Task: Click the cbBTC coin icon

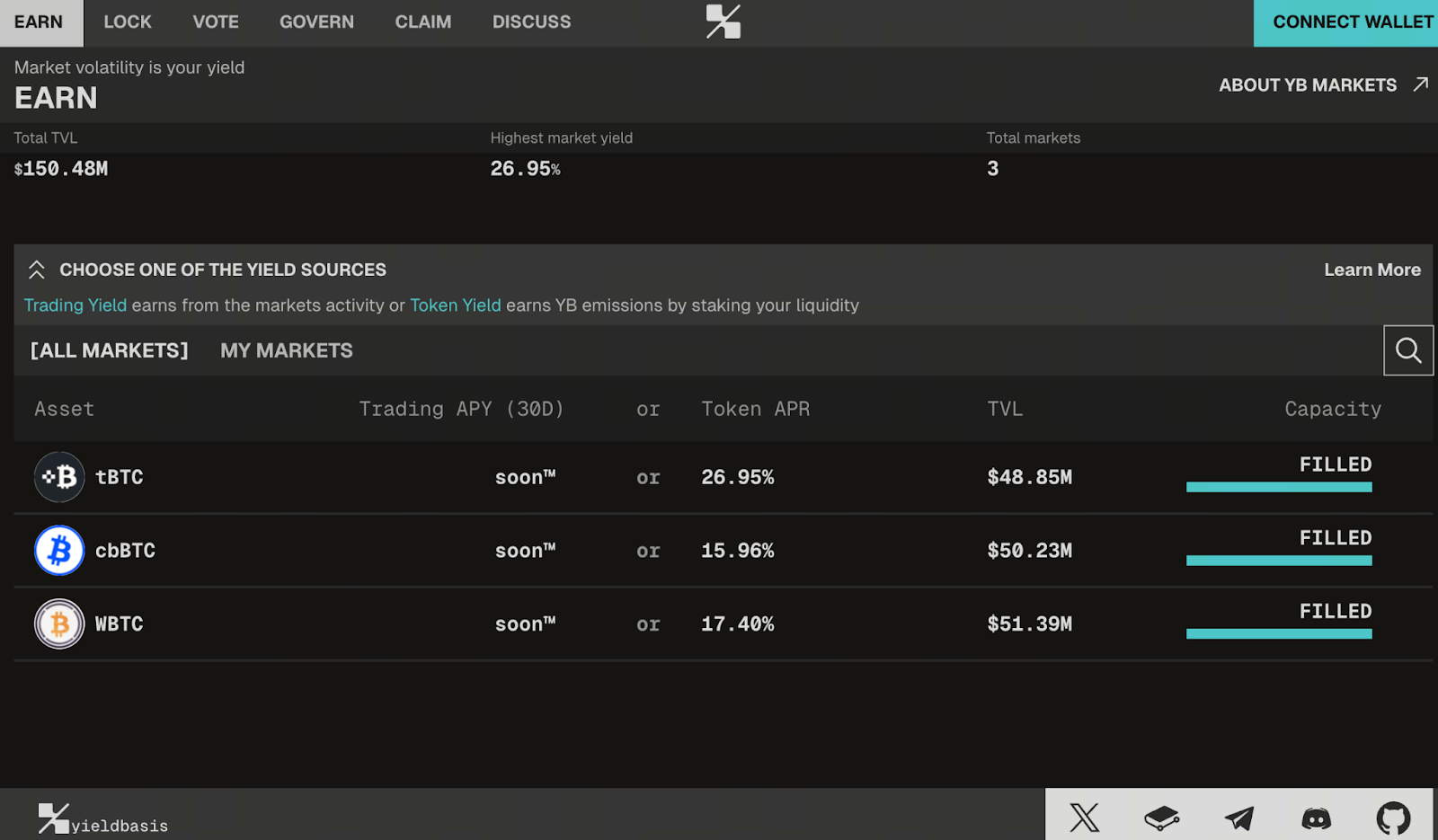Action: click(x=59, y=551)
